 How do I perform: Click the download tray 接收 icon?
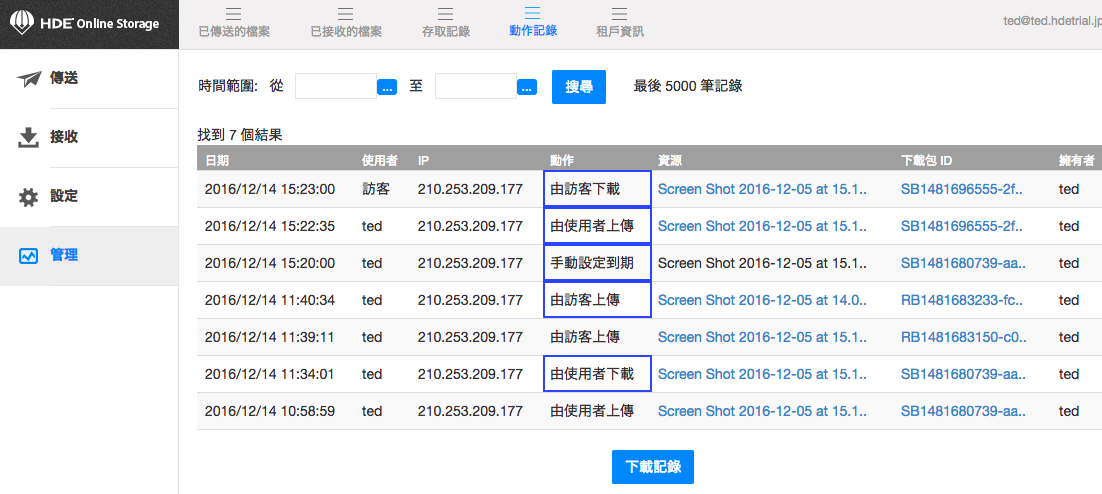pyautogui.click(x=28, y=138)
